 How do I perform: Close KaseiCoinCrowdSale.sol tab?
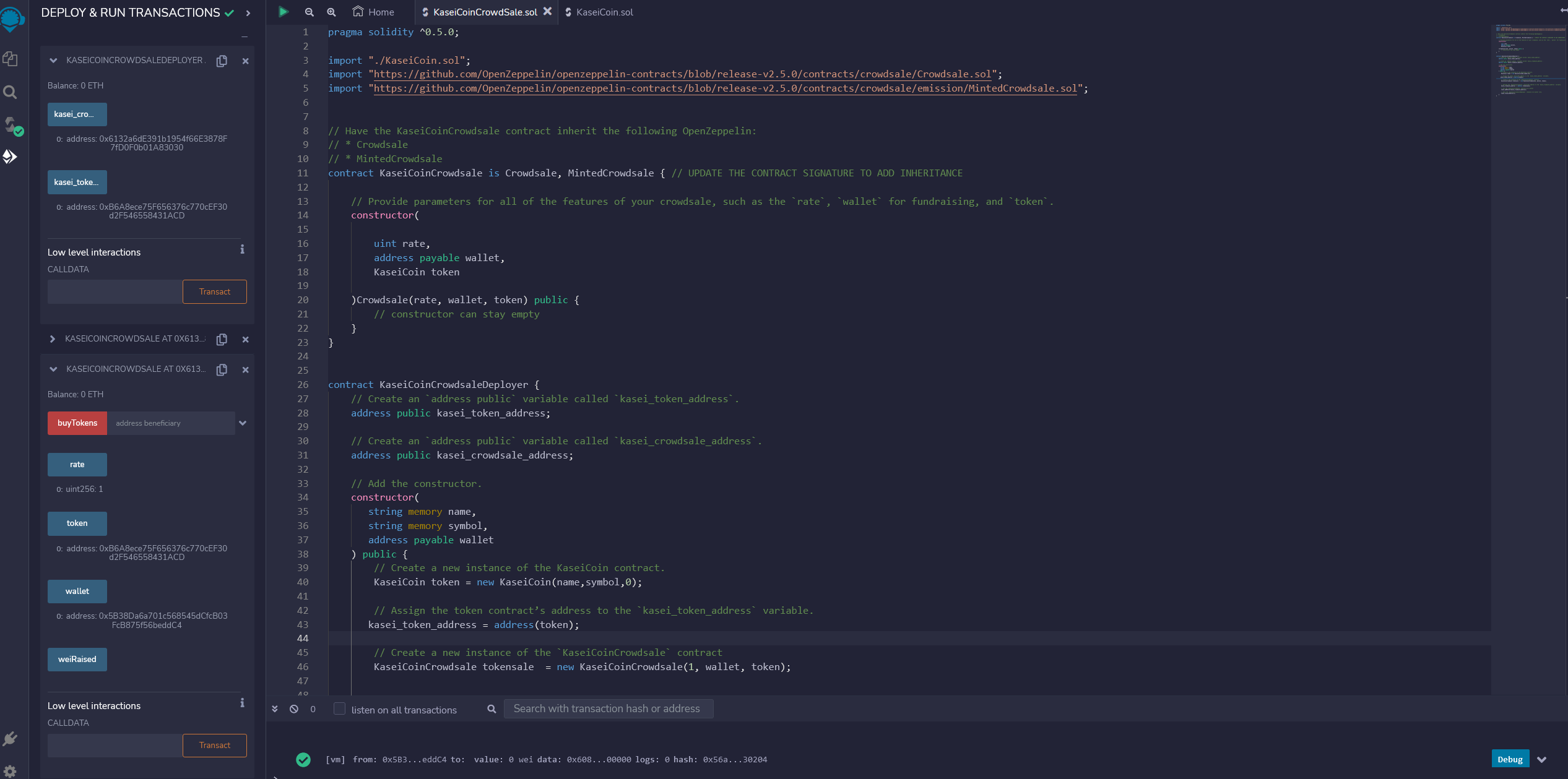pyautogui.click(x=547, y=11)
